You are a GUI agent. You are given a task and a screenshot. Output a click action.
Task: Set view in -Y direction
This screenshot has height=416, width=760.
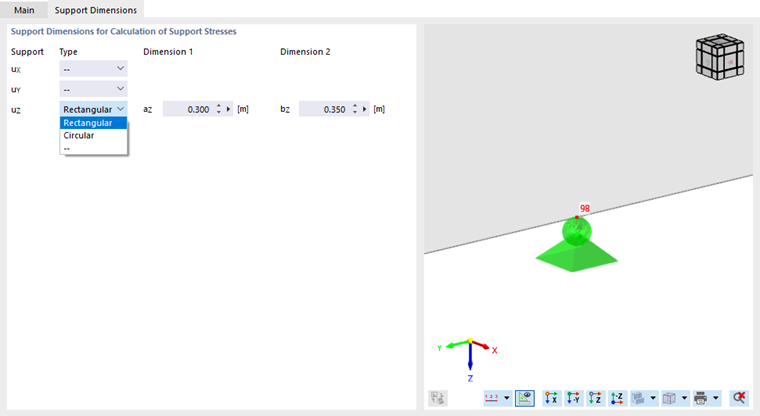[x=573, y=398]
